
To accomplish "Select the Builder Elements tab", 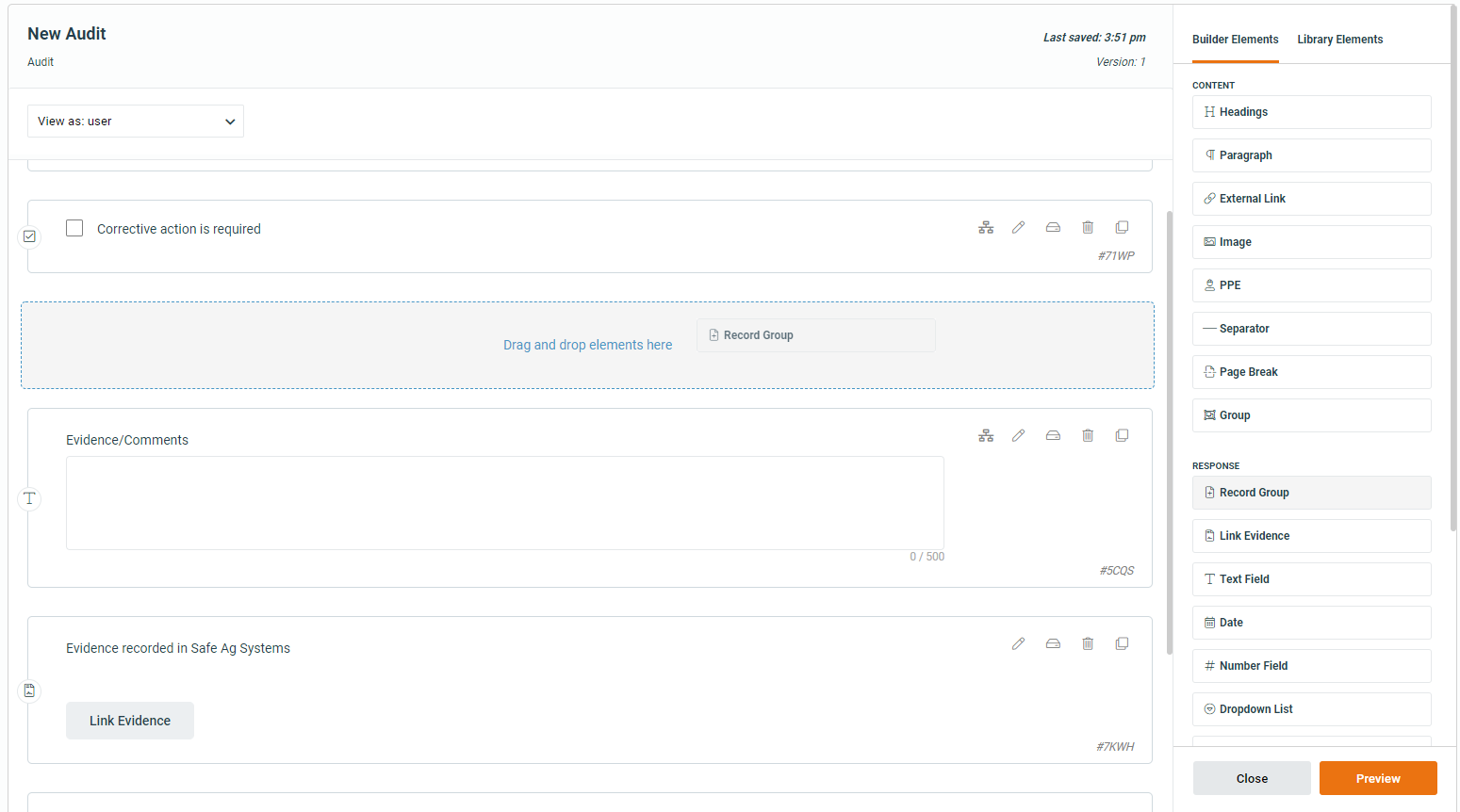I will (x=1235, y=39).
